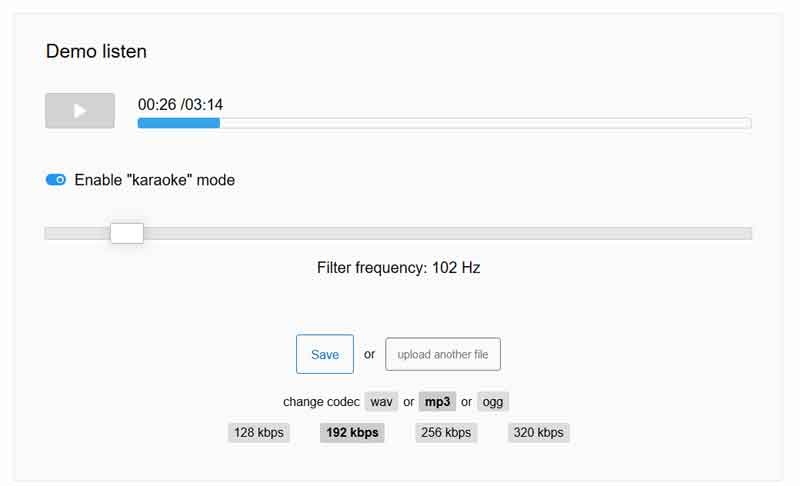Click the "Demo listen" heading
The image size is (800, 486).
pyautogui.click(x=96, y=51)
